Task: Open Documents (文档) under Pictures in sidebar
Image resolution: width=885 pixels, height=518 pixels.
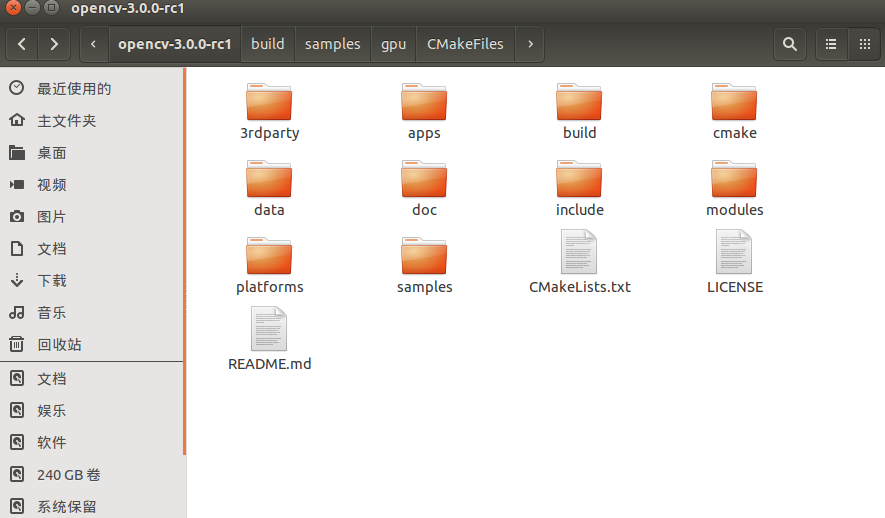Action: 91,249
